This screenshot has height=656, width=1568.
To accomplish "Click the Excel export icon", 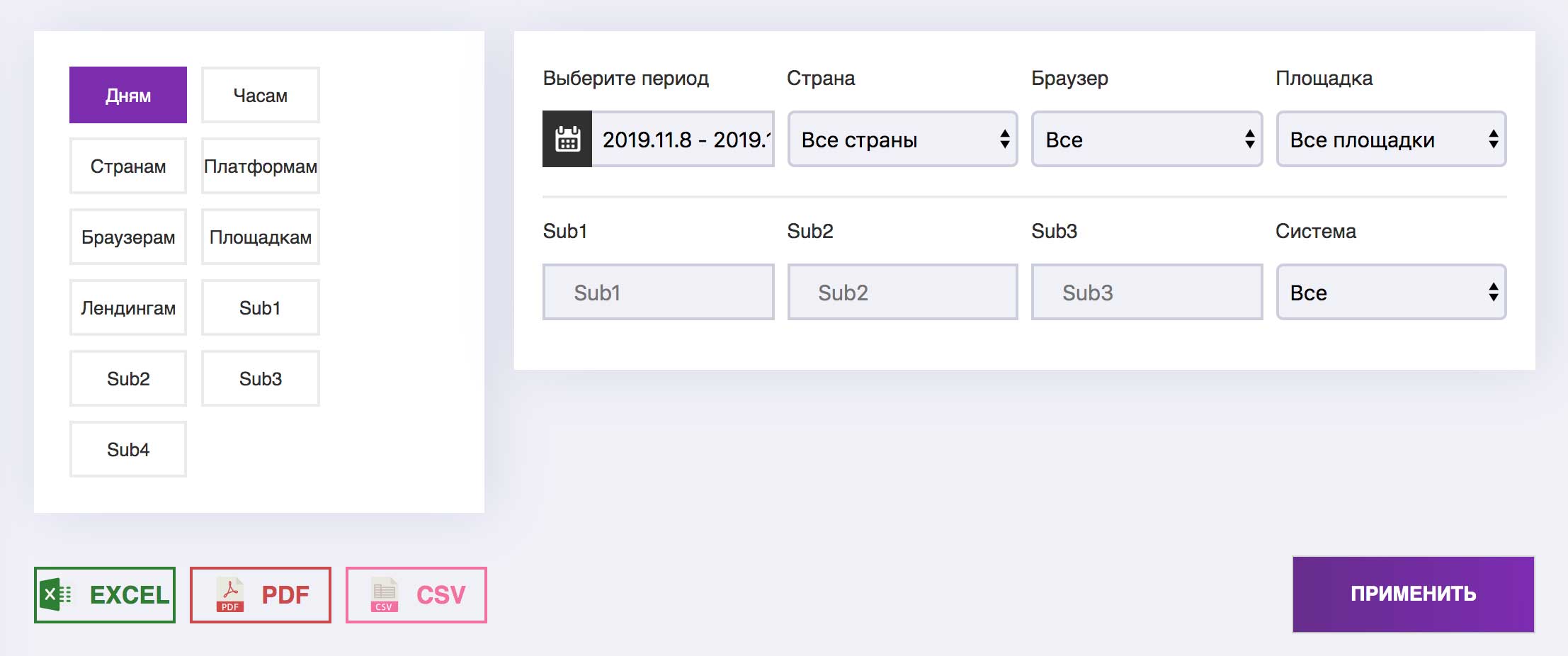I will [56, 594].
